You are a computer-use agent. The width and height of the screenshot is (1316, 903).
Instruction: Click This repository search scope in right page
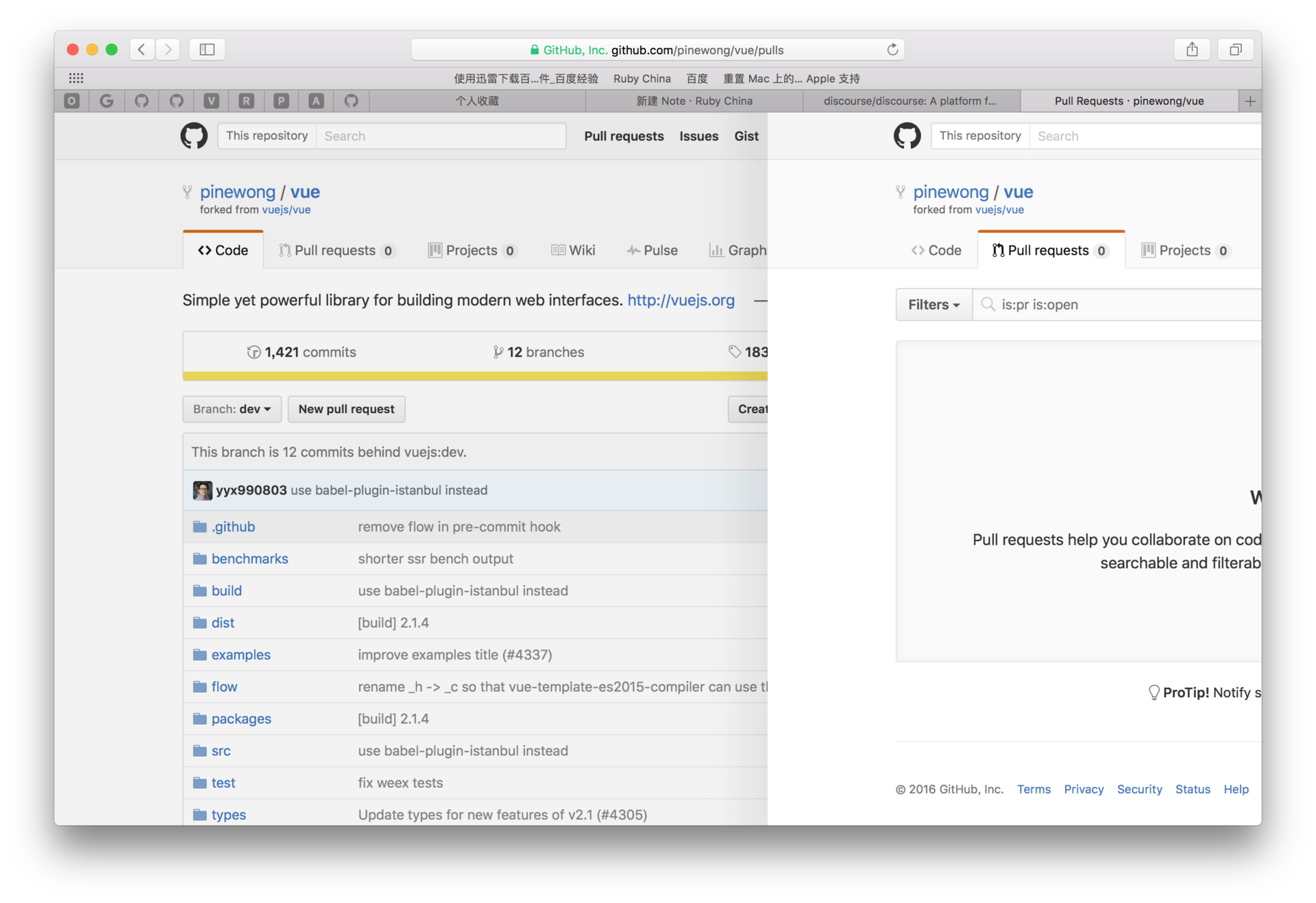[979, 136]
